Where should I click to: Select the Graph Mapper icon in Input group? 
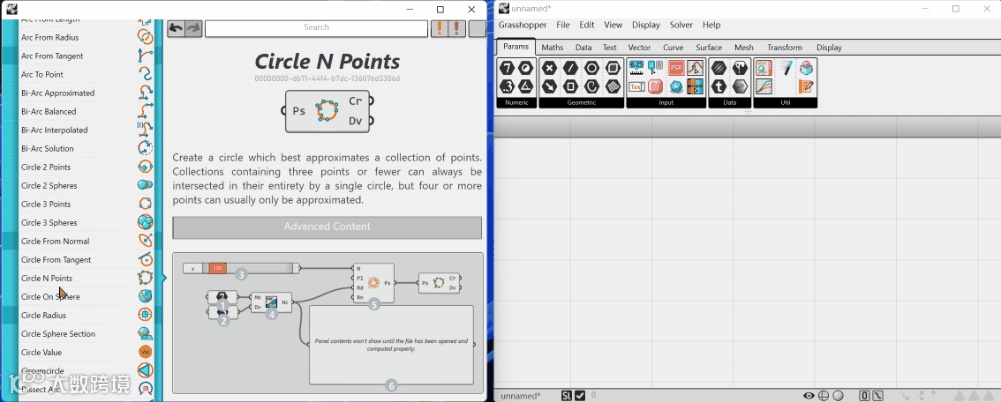tap(696, 68)
